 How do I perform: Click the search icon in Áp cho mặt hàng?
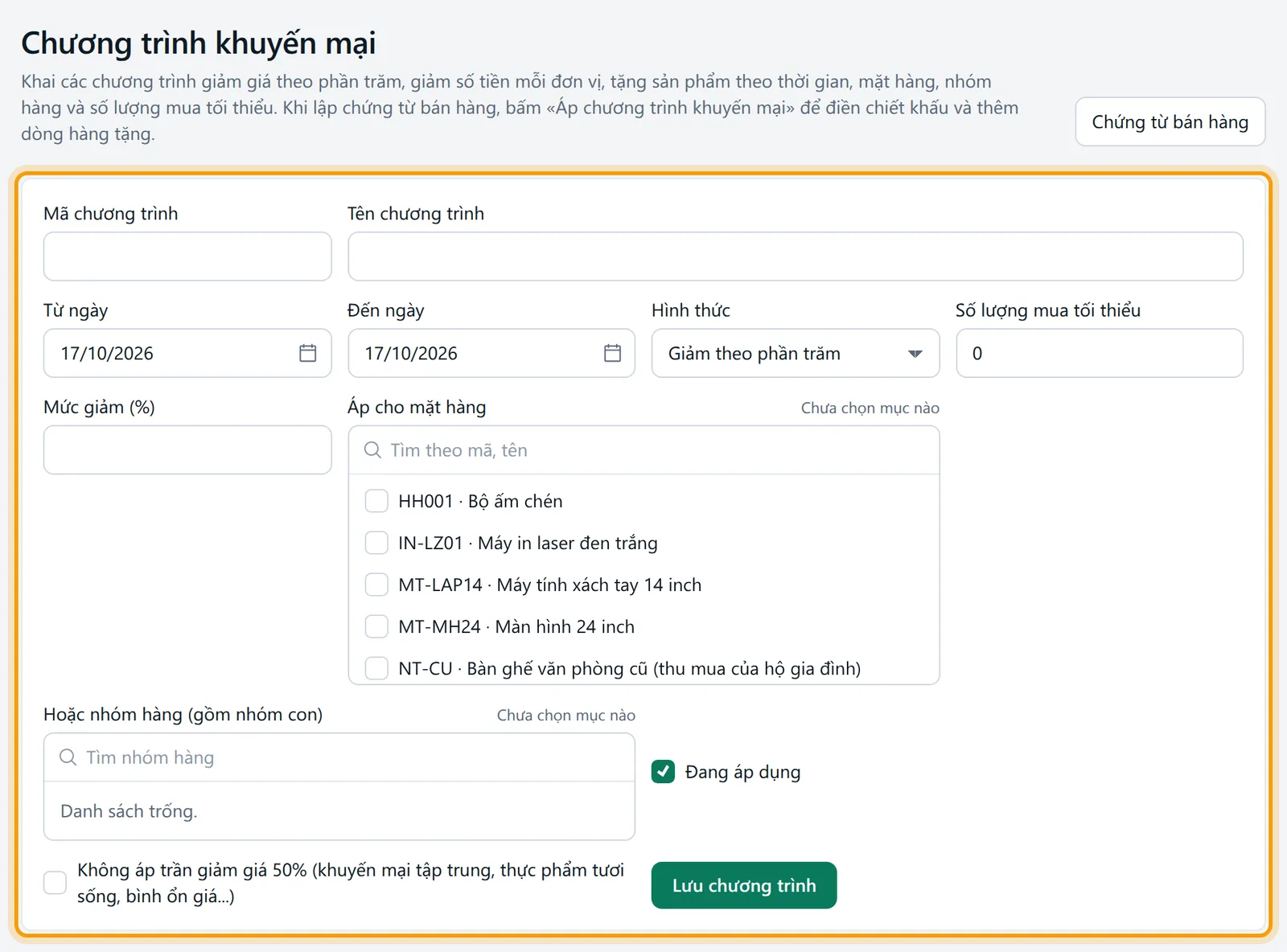(372, 450)
